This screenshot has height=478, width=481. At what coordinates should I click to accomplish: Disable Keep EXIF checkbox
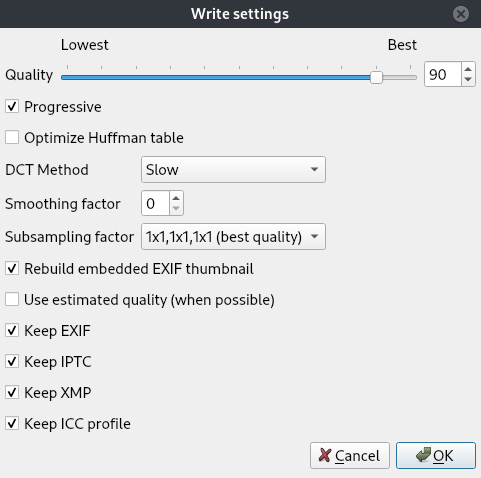coord(12,330)
